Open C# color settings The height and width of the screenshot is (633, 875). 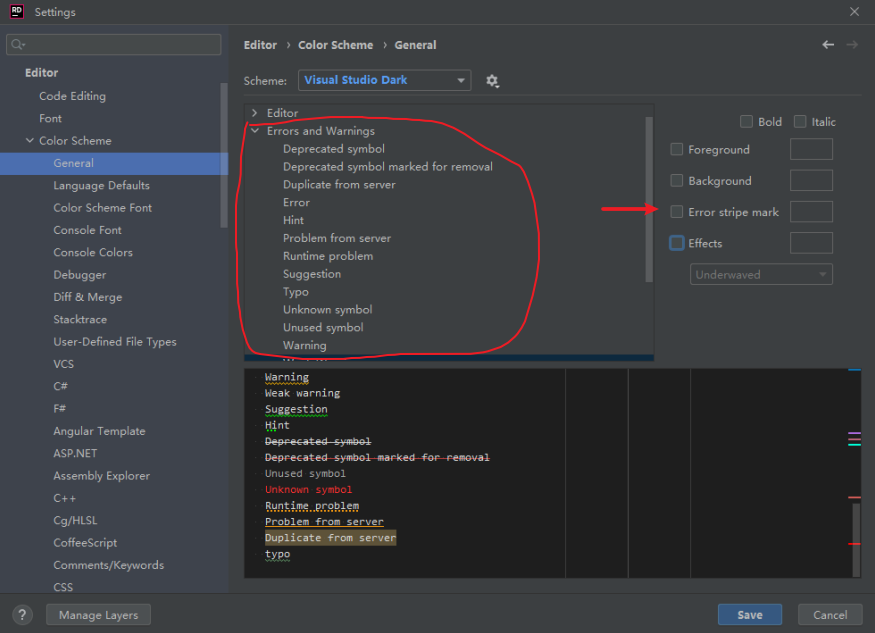(x=60, y=386)
